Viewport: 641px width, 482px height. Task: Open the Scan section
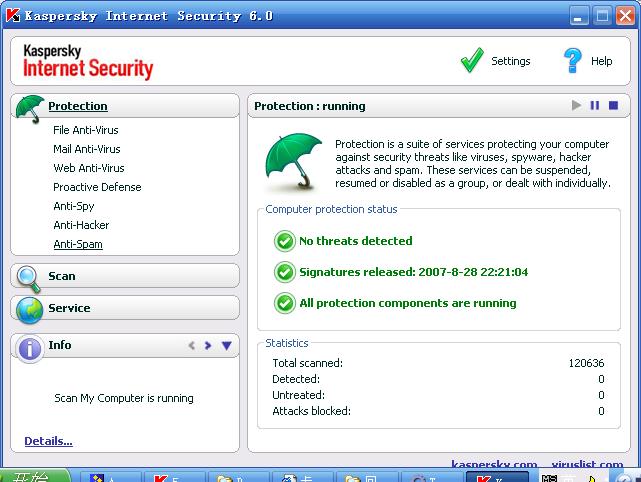point(62,276)
